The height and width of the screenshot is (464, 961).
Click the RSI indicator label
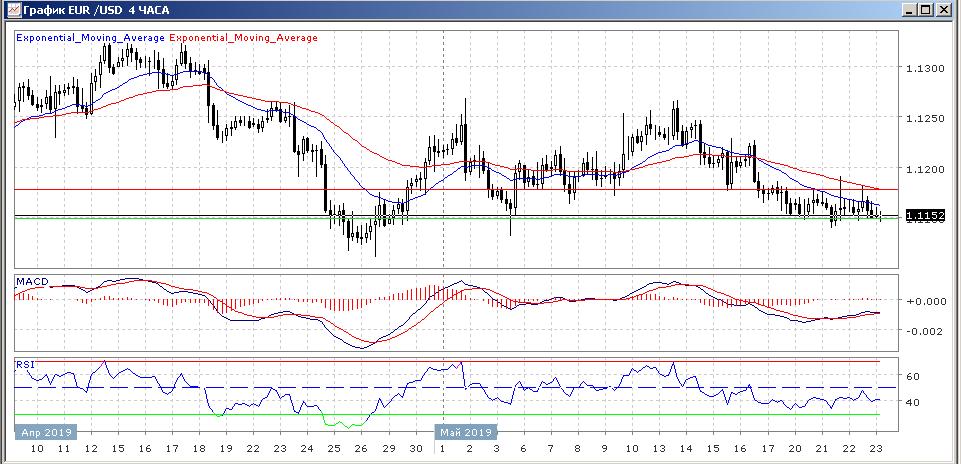(25, 366)
